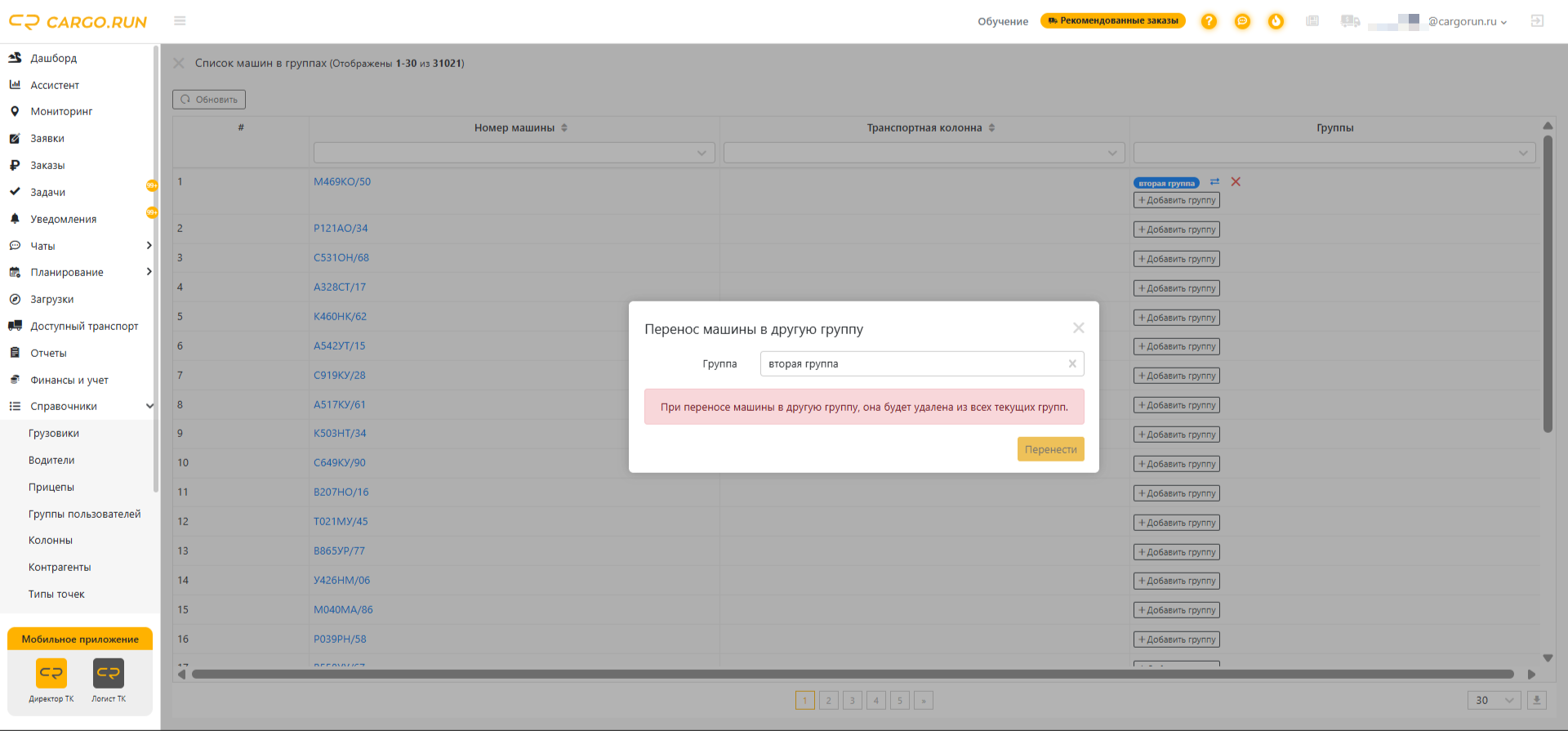This screenshot has height=731, width=1568.
Task: Download table using export icon
Action: tap(1536, 701)
